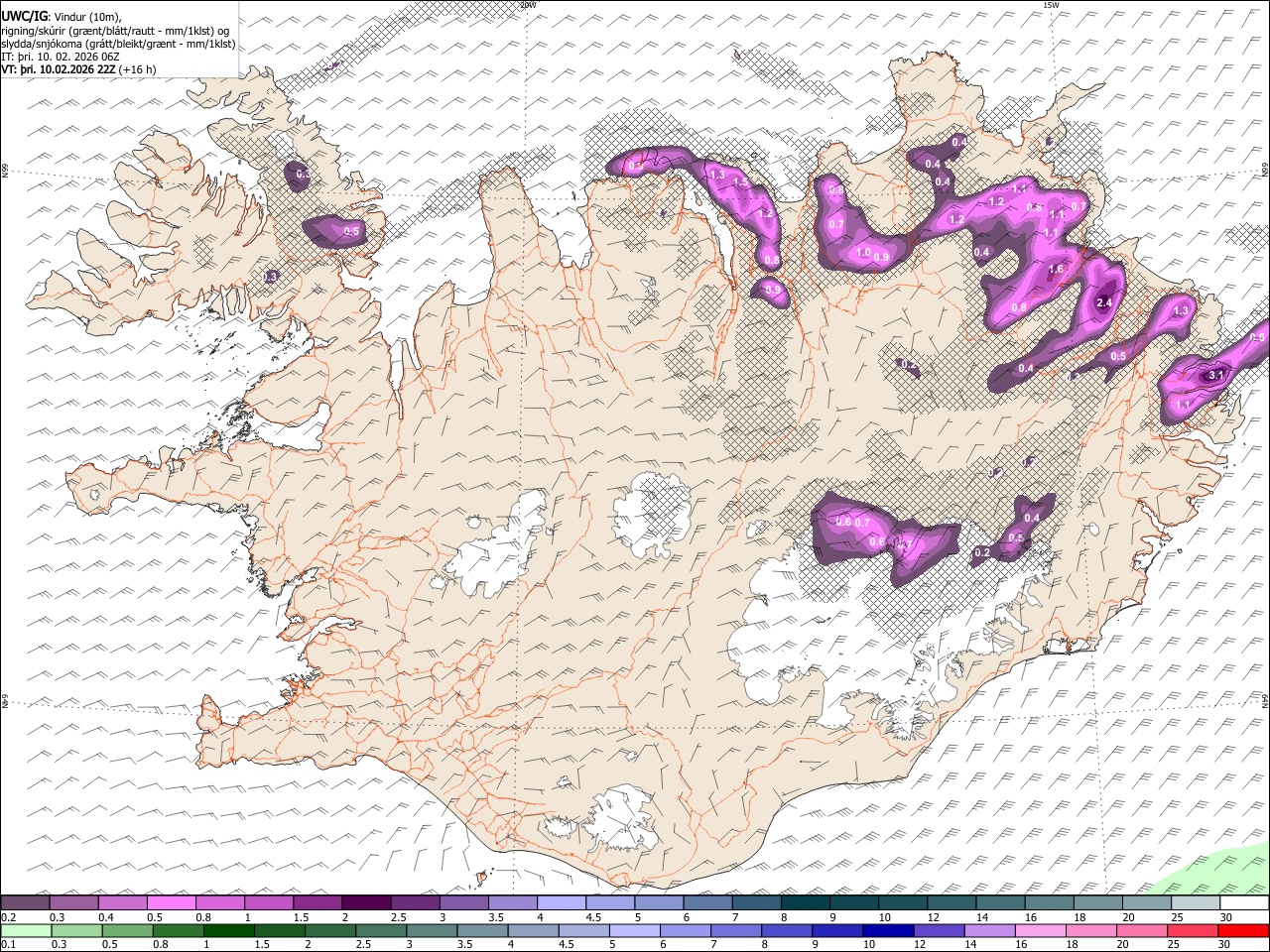Image resolution: width=1270 pixels, height=952 pixels.
Task: Click the light pink swatch labeled 16 in the lower scale
Action: point(1041,930)
